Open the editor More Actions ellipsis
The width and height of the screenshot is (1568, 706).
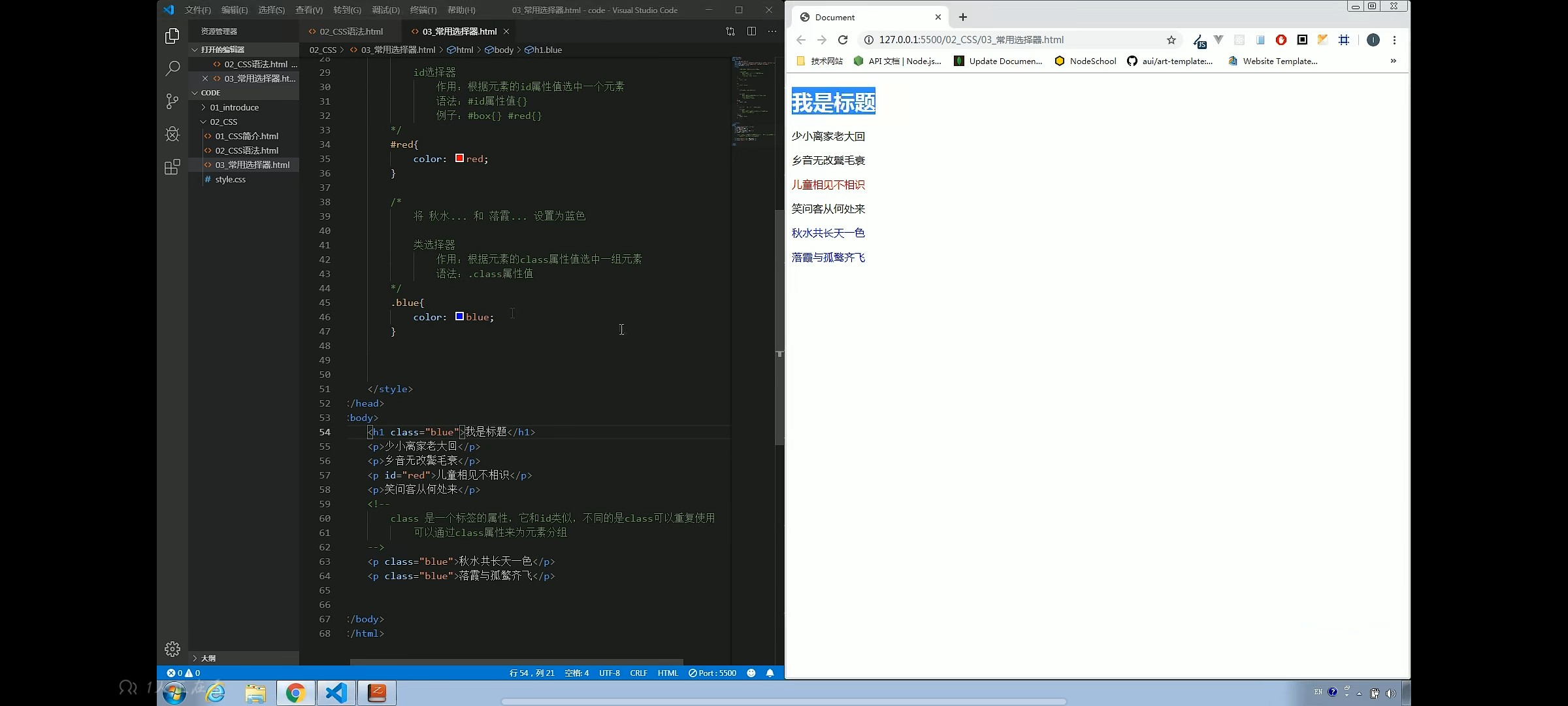[x=772, y=31]
